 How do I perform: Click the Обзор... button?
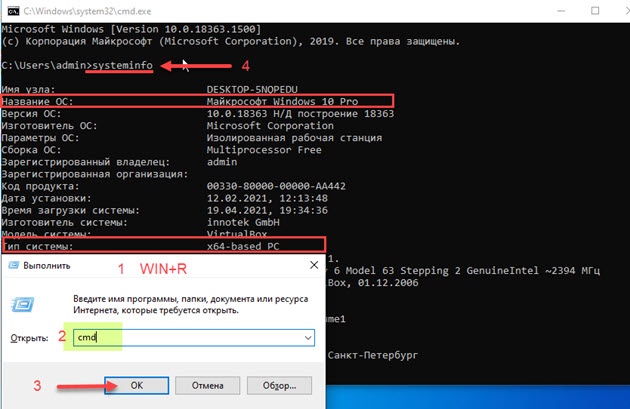click(279, 386)
